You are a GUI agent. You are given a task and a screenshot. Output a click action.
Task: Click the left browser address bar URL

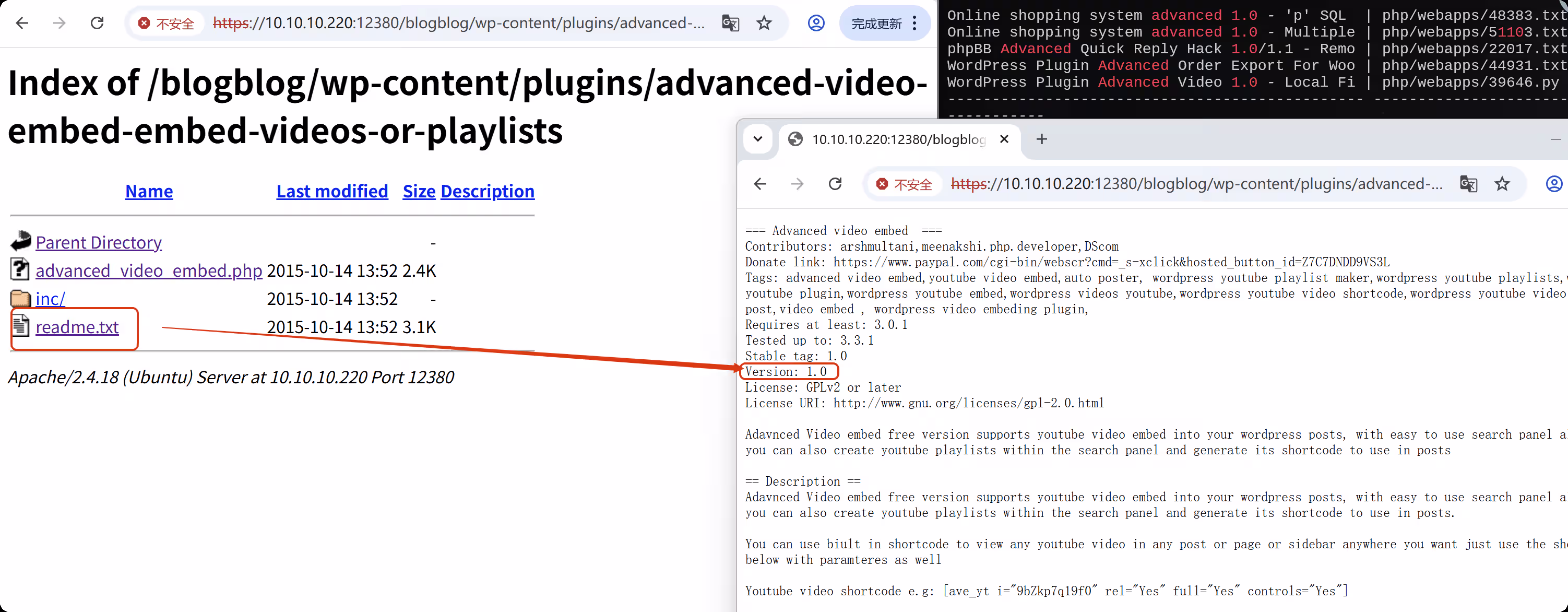[x=458, y=23]
